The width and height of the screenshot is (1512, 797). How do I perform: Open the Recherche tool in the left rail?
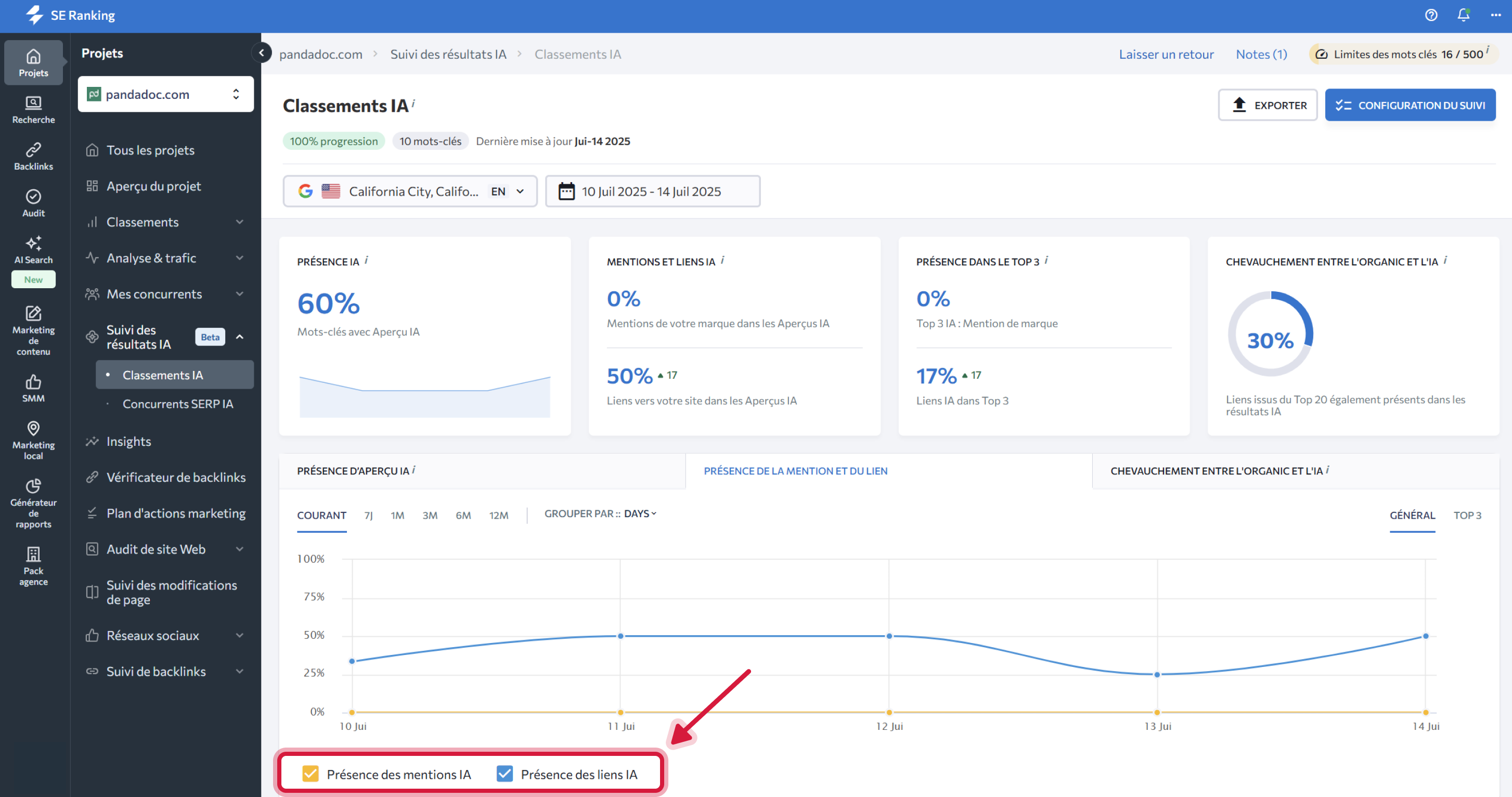pos(33,110)
